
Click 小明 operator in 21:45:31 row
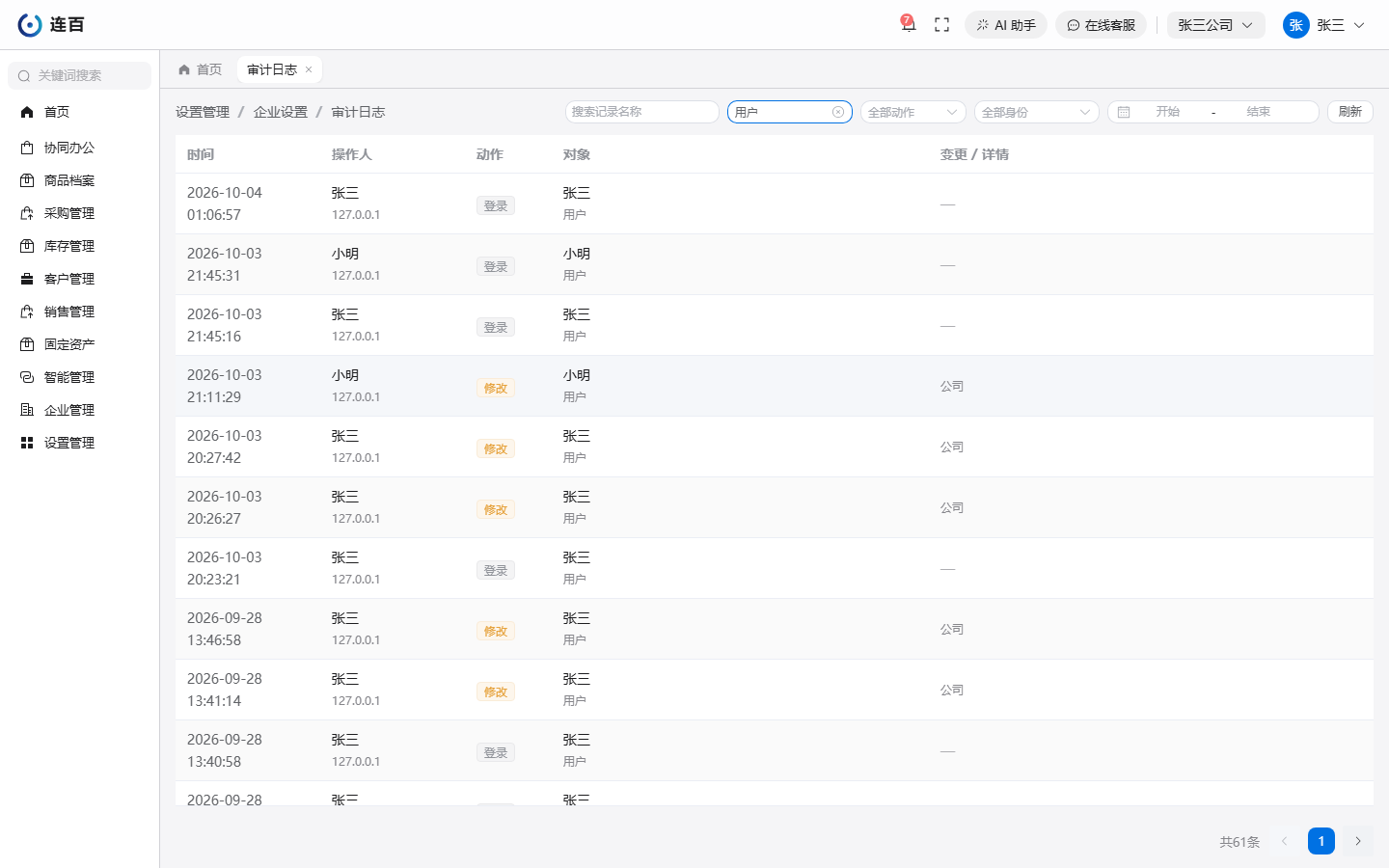(x=345, y=254)
